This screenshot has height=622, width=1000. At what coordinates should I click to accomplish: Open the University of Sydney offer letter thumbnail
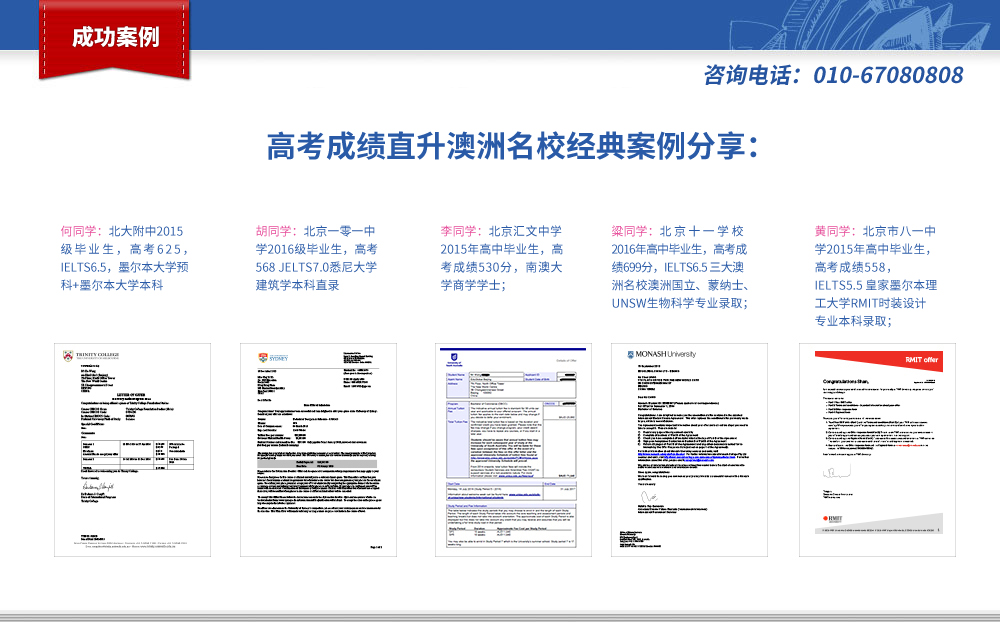pos(318,450)
